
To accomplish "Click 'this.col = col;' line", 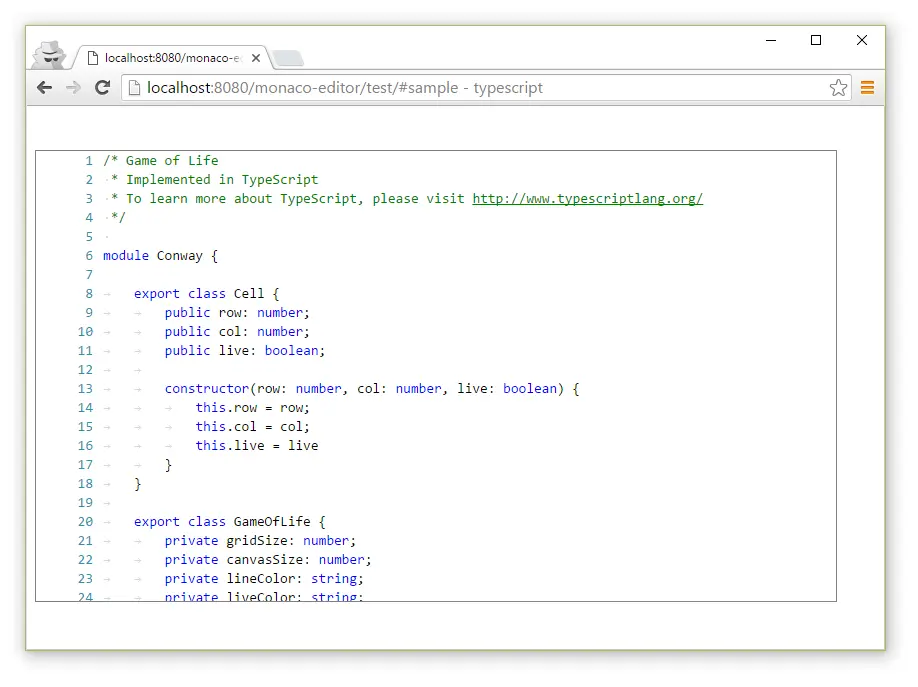I will (x=252, y=426).
